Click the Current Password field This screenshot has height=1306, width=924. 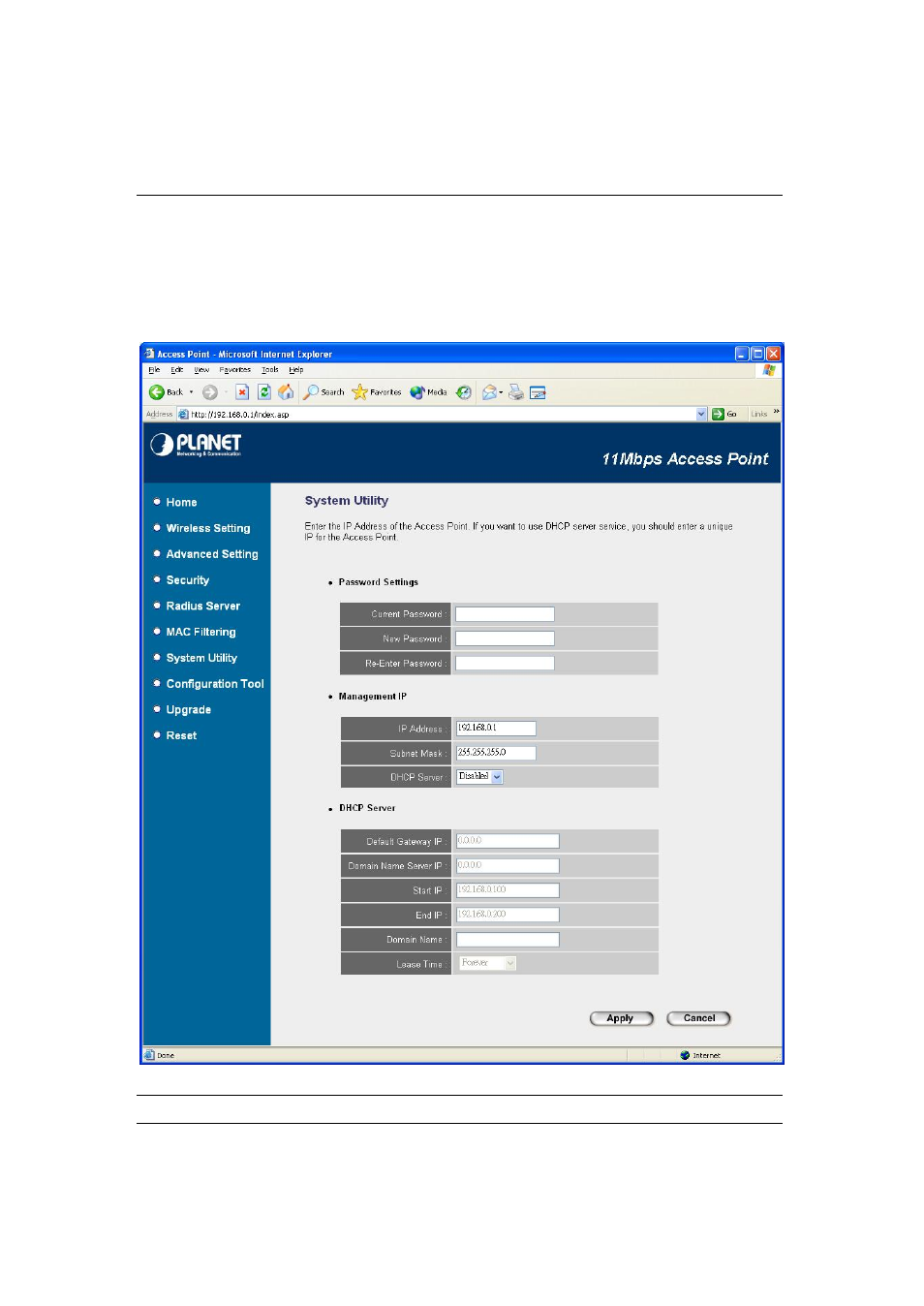[x=505, y=614]
